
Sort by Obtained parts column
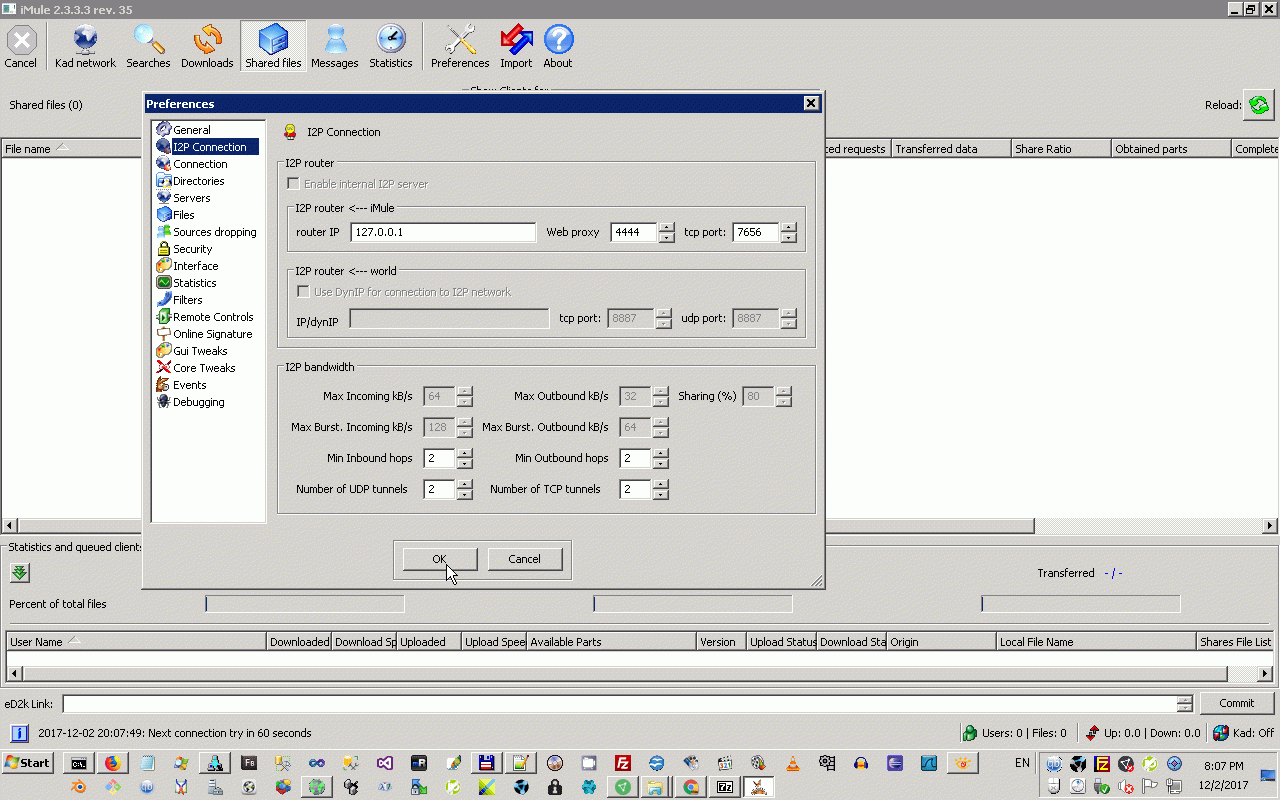(x=1171, y=148)
